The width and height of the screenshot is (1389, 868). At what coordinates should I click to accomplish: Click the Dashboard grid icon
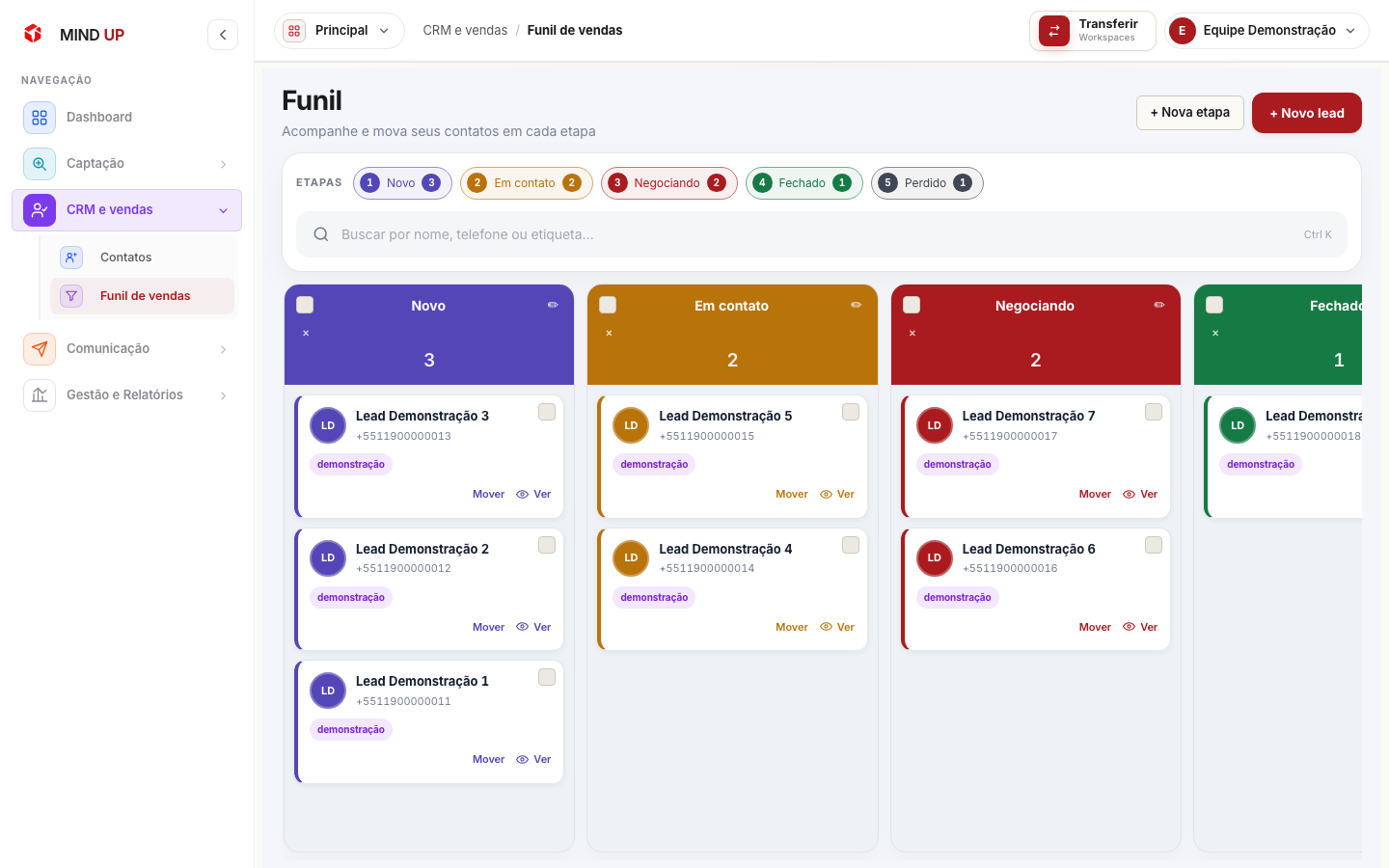pyautogui.click(x=40, y=118)
